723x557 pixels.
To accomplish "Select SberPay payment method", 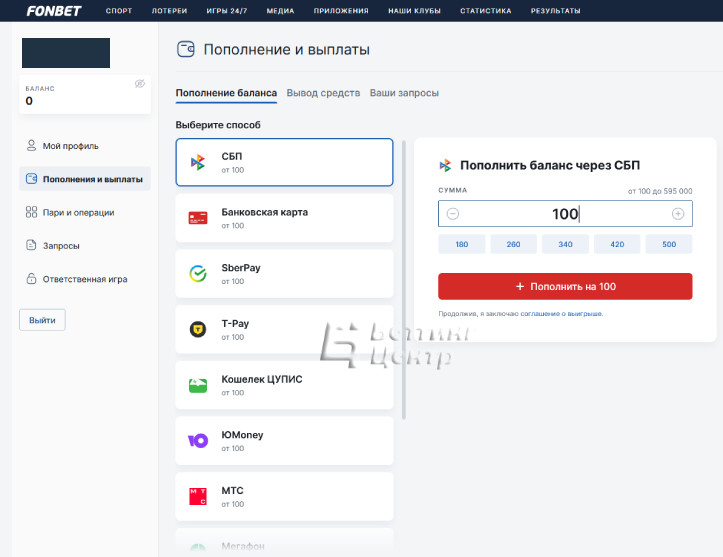I will [284, 274].
